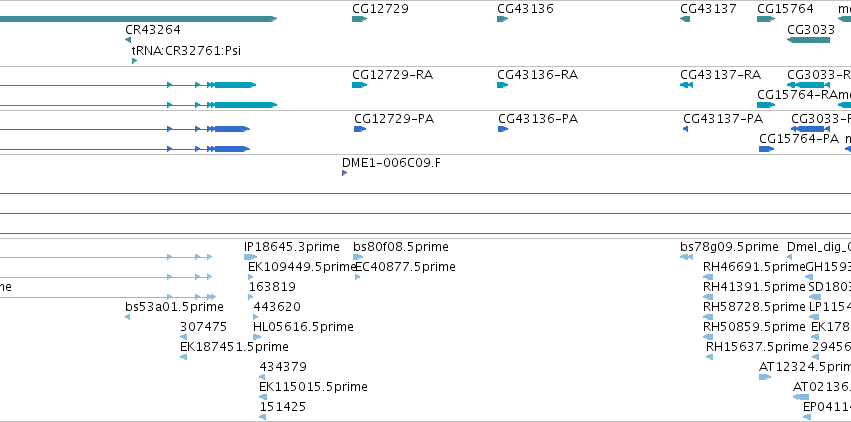Click the bs78g09.5prime EST glyph

(687, 257)
